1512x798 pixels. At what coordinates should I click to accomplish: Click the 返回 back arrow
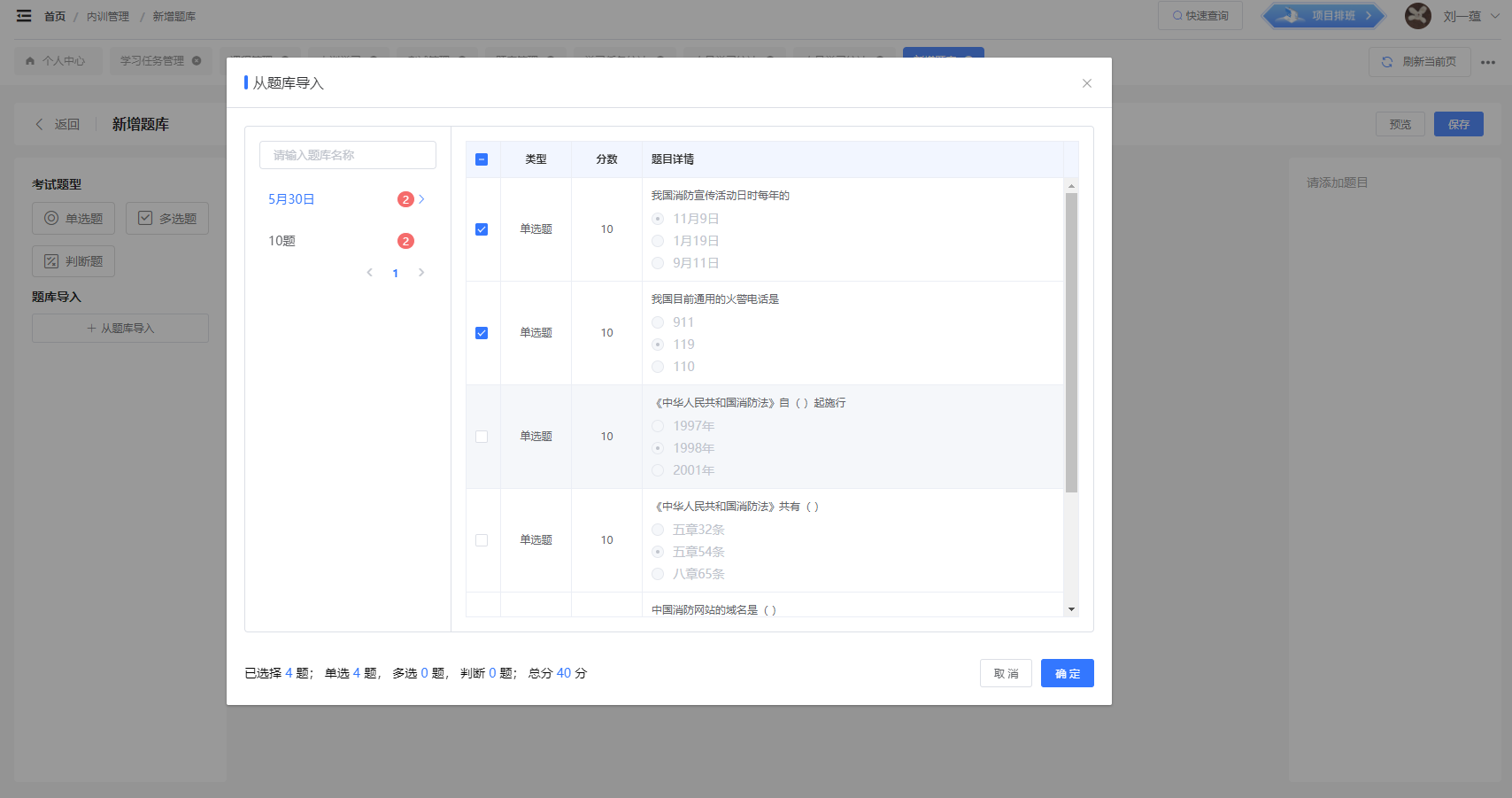40,125
